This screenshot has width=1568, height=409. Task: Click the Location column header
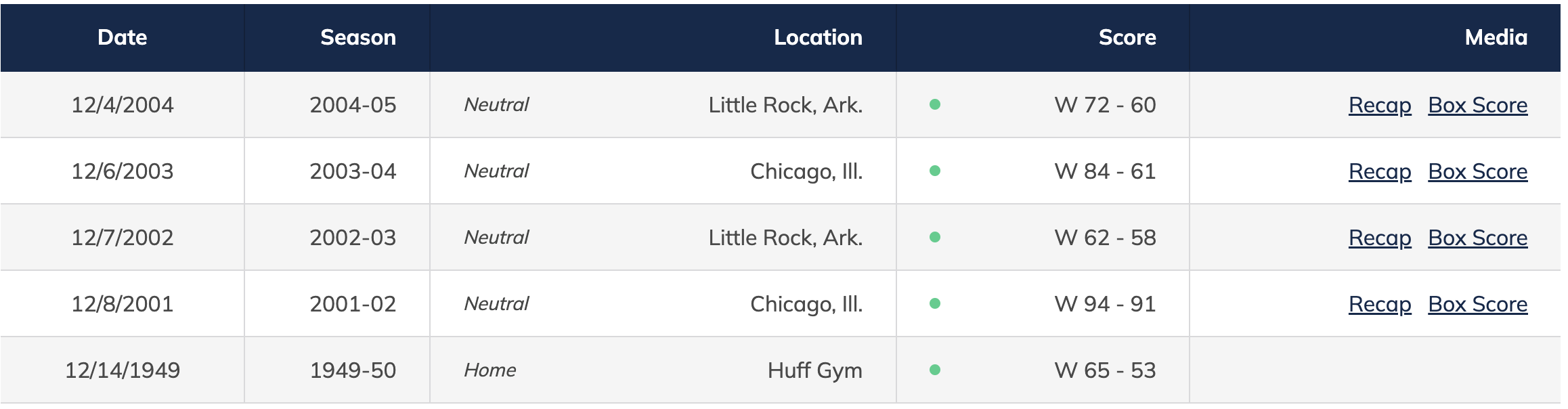[x=818, y=37]
